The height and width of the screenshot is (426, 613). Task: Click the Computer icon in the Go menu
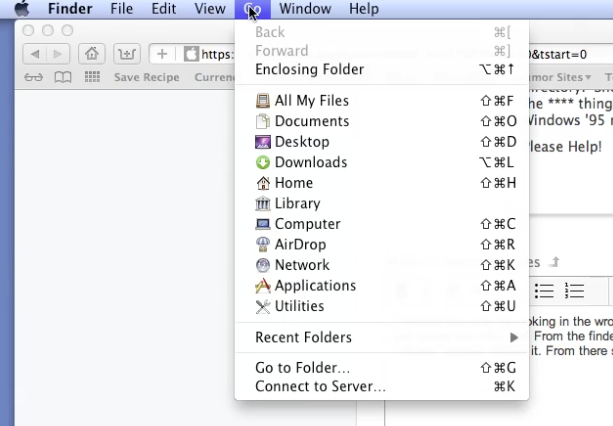(263, 224)
